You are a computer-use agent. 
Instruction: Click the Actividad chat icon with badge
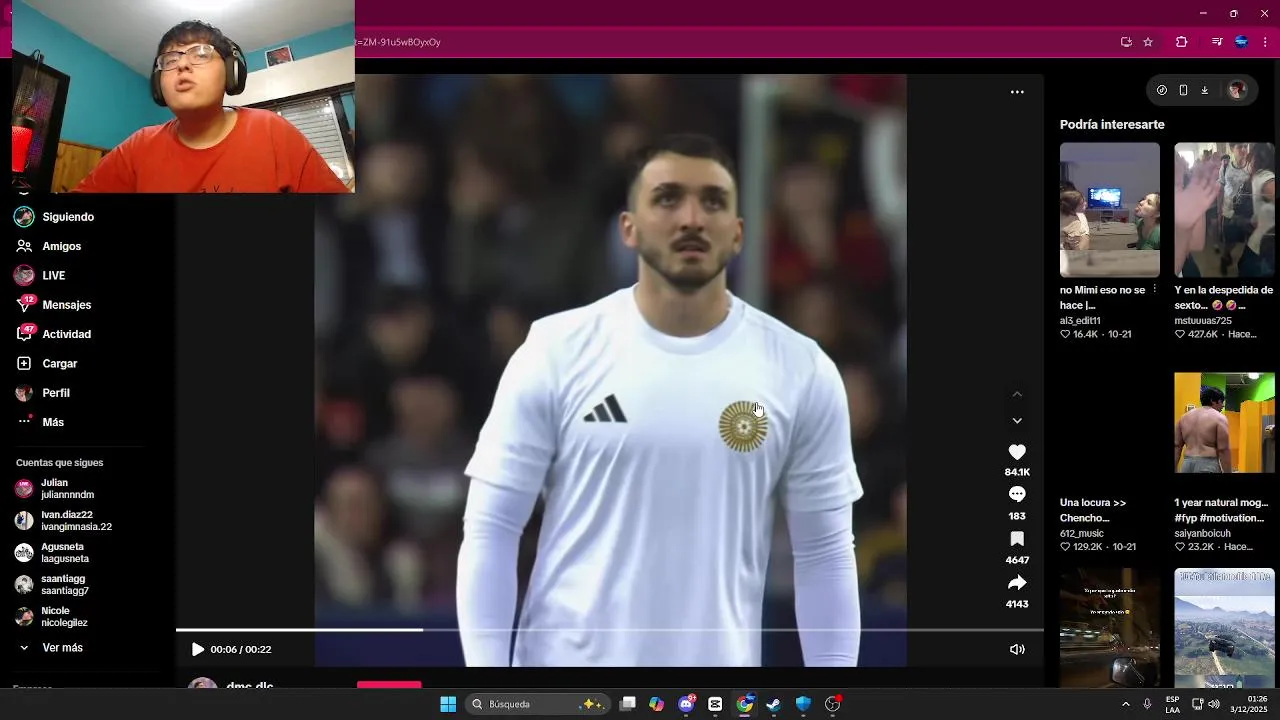tap(25, 334)
